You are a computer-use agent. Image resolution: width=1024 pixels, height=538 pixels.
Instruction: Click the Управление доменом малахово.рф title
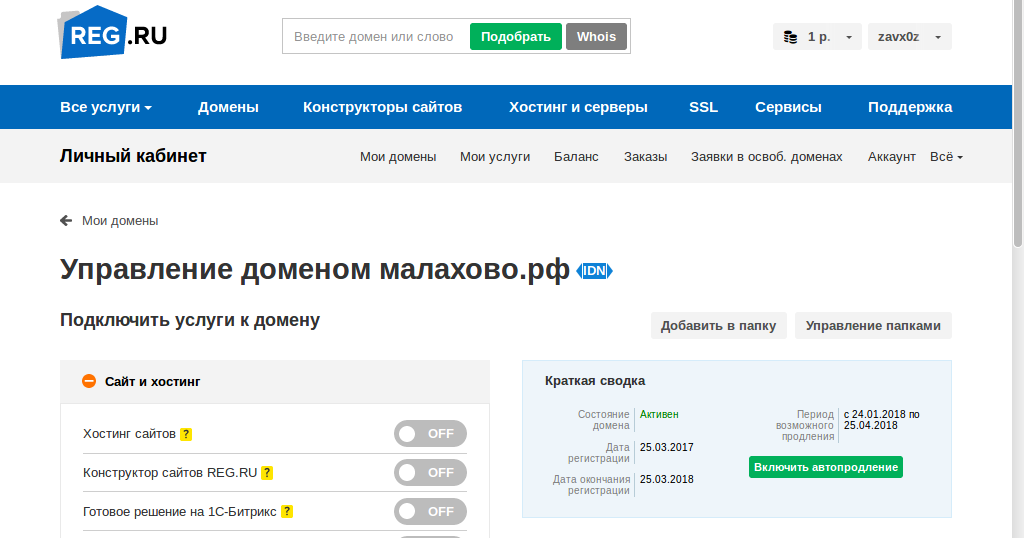[315, 269]
